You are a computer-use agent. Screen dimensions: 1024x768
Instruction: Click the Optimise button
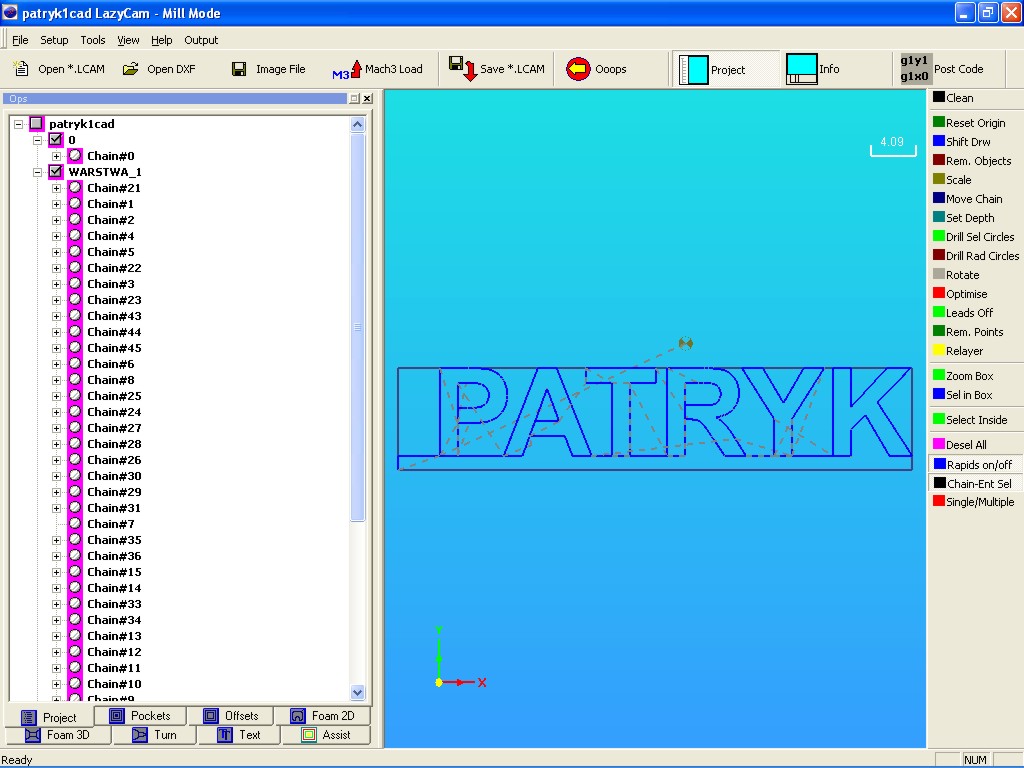[961, 294]
